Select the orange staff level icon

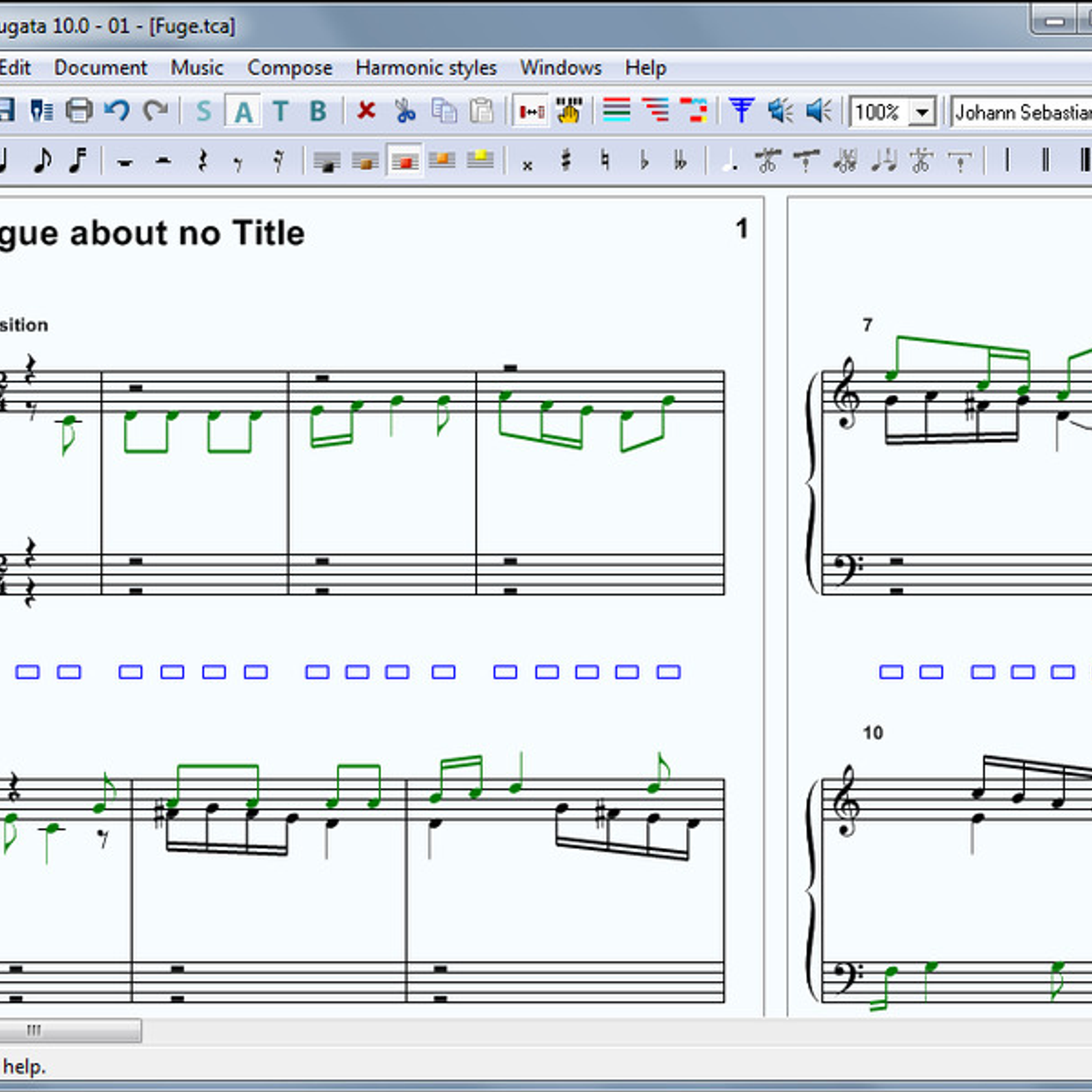click(442, 161)
